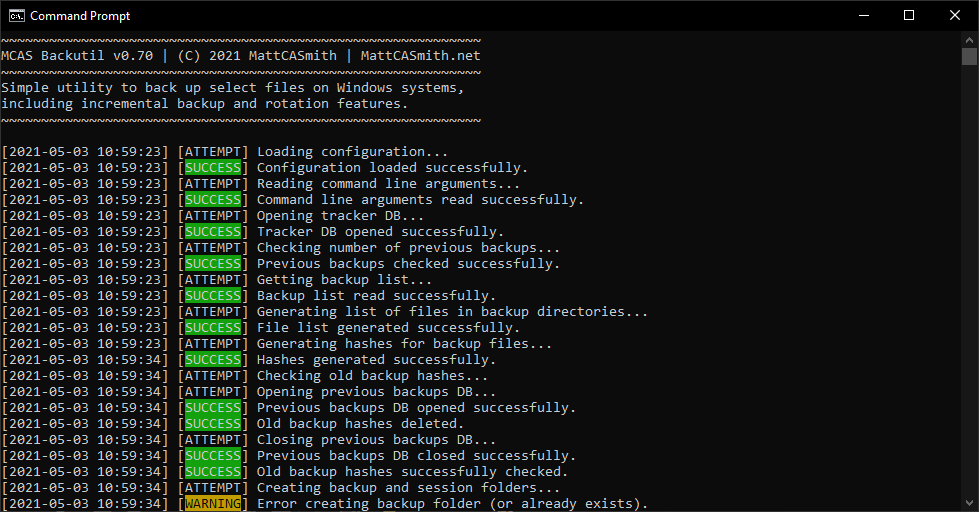979x512 pixels.
Task: Click 'Checking old backup hashes...' line
Action: pos(372,376)
